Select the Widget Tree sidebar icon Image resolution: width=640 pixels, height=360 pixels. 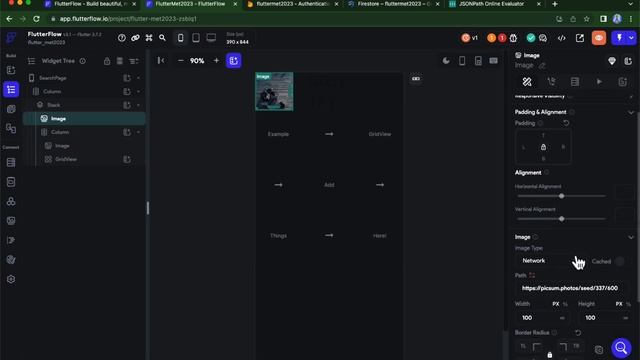pos(11,89)
